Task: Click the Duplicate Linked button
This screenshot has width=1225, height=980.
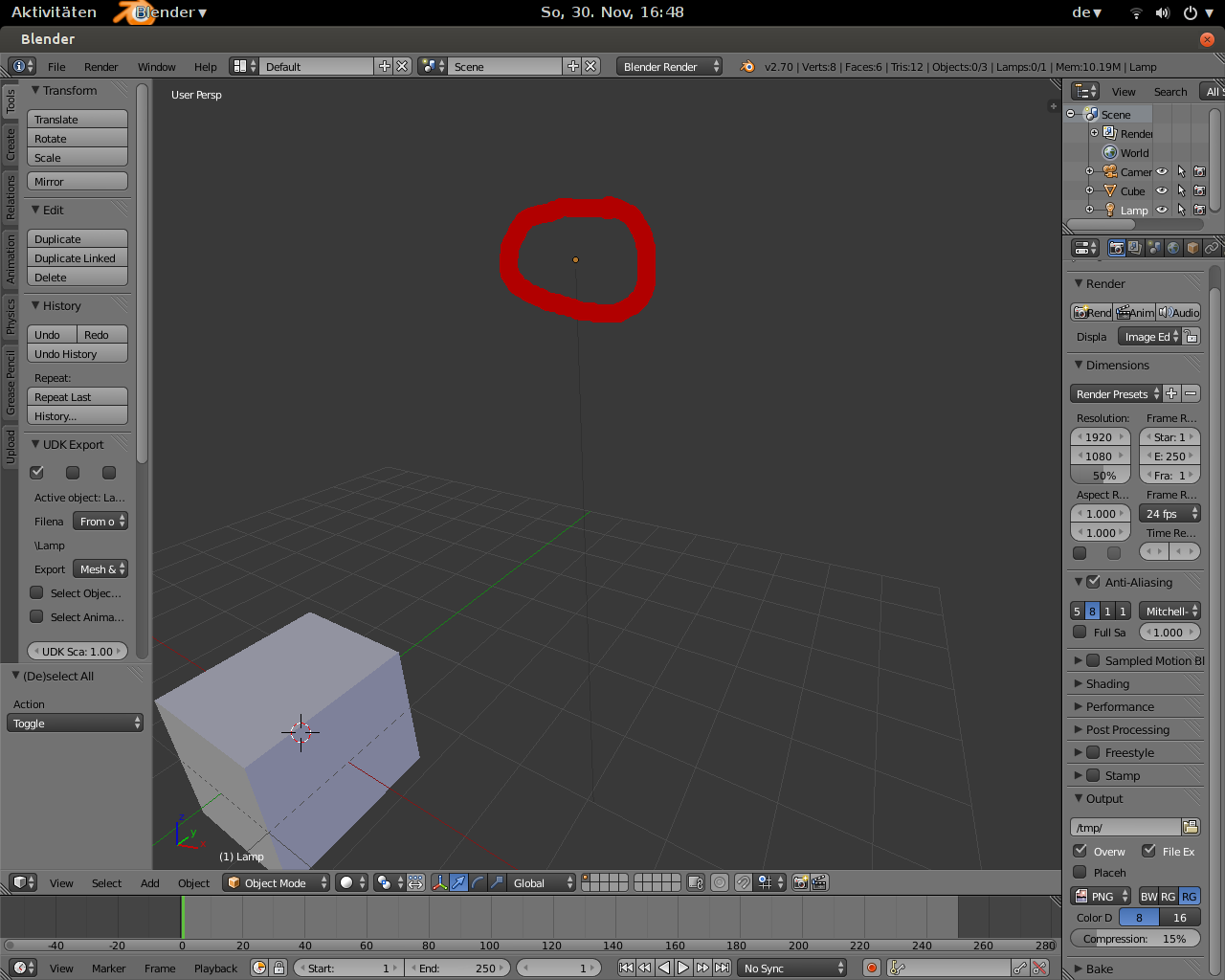Action: (78, 257)
